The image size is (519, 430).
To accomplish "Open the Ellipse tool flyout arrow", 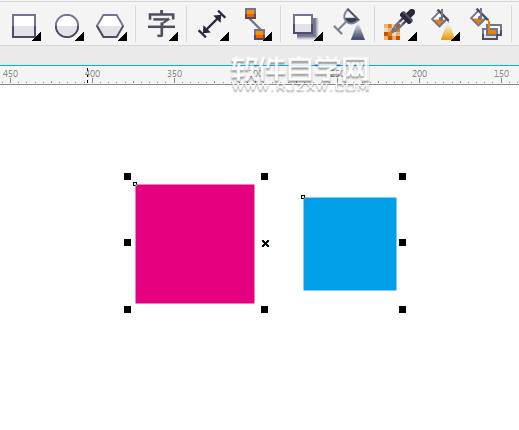I will click(80, 37).
